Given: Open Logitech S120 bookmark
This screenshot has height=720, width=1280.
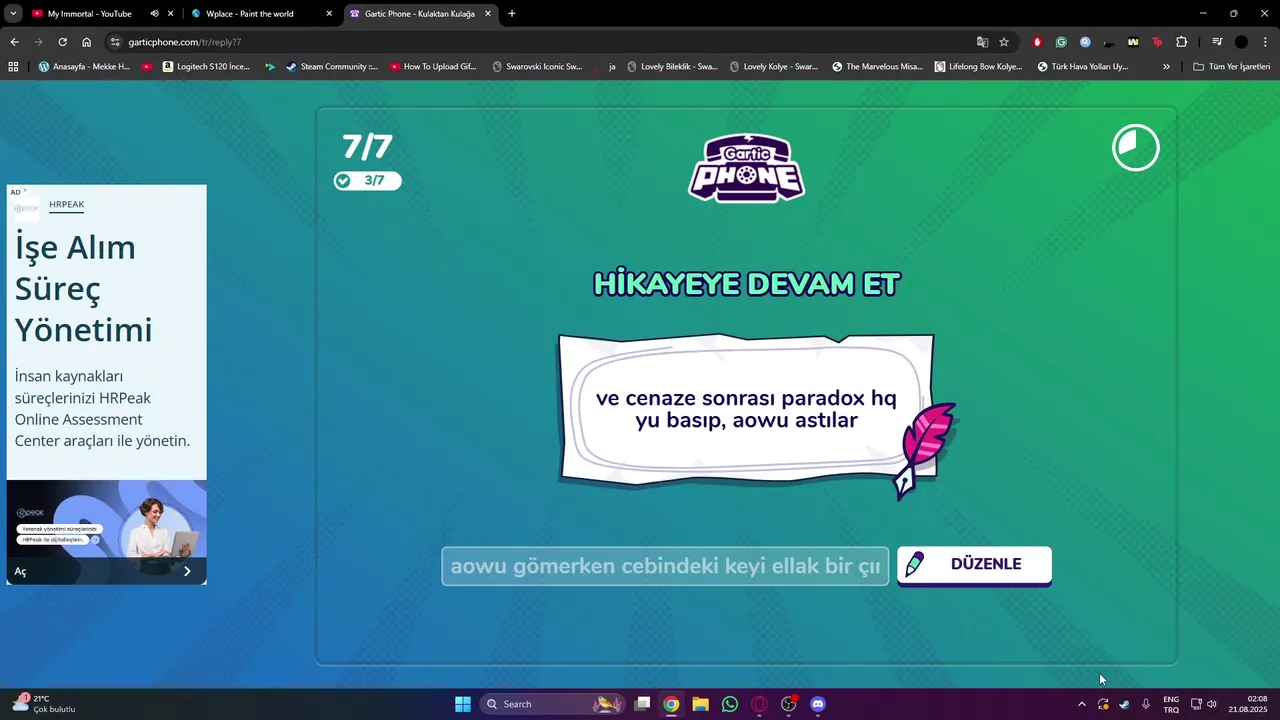Looking at the screenshot, I should 206,67.
